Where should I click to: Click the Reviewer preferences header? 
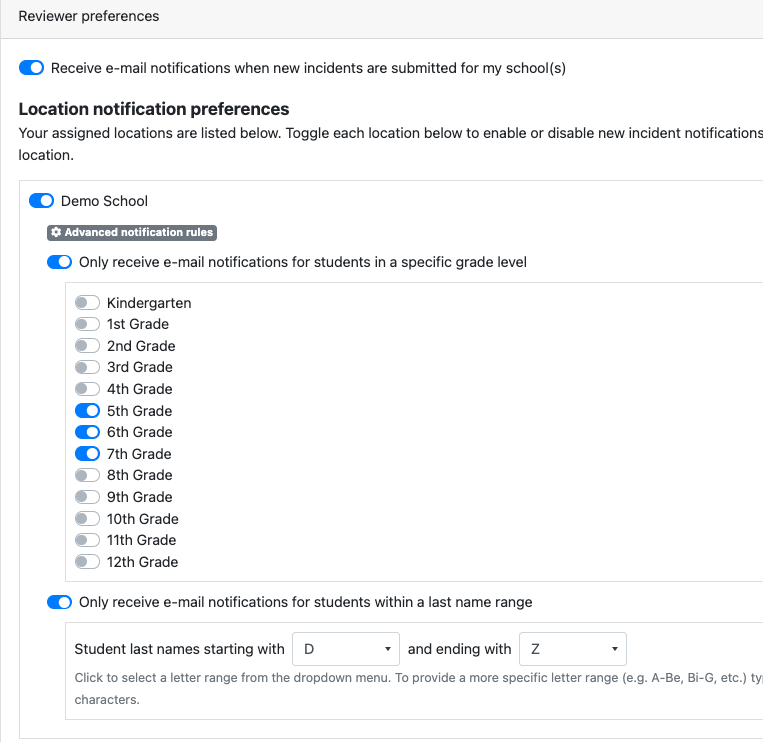tap(89, 17)
